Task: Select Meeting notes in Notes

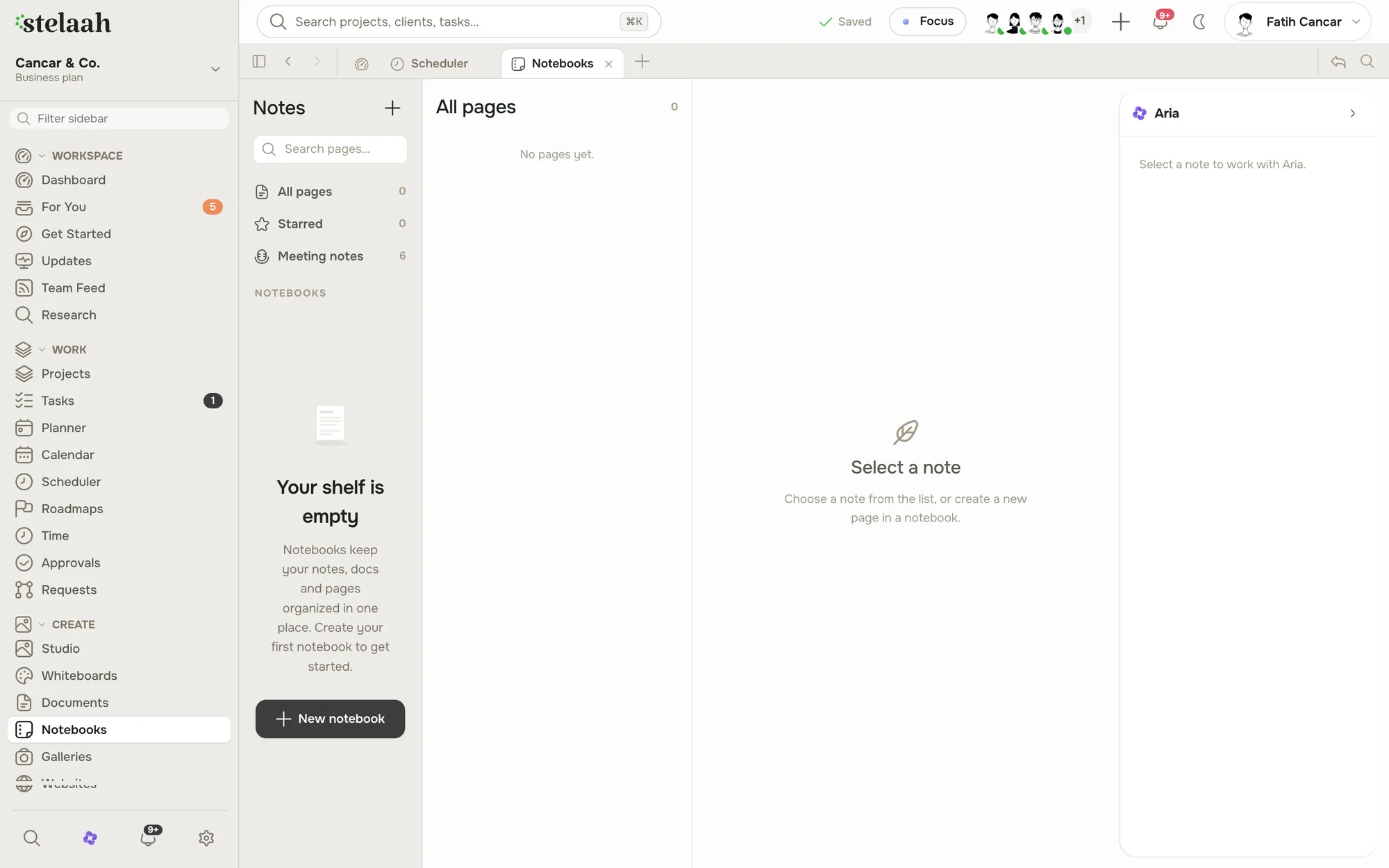Action: coord(330,256)
